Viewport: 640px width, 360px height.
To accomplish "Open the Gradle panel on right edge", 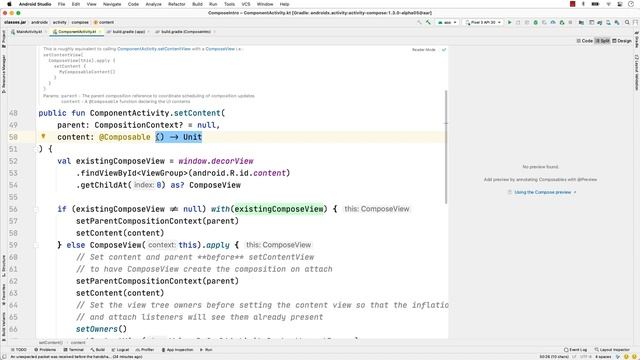I will tap(636, 40).
